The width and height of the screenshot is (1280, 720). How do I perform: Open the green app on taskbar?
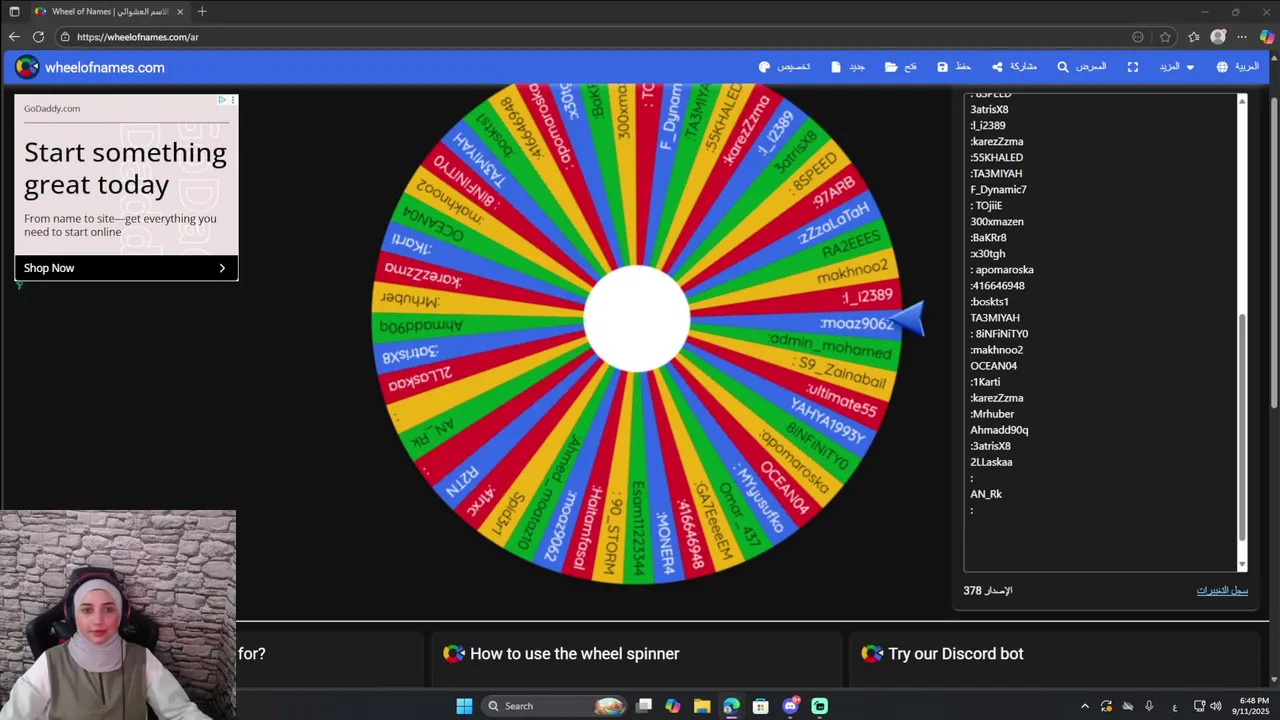[x=820, y=706]
